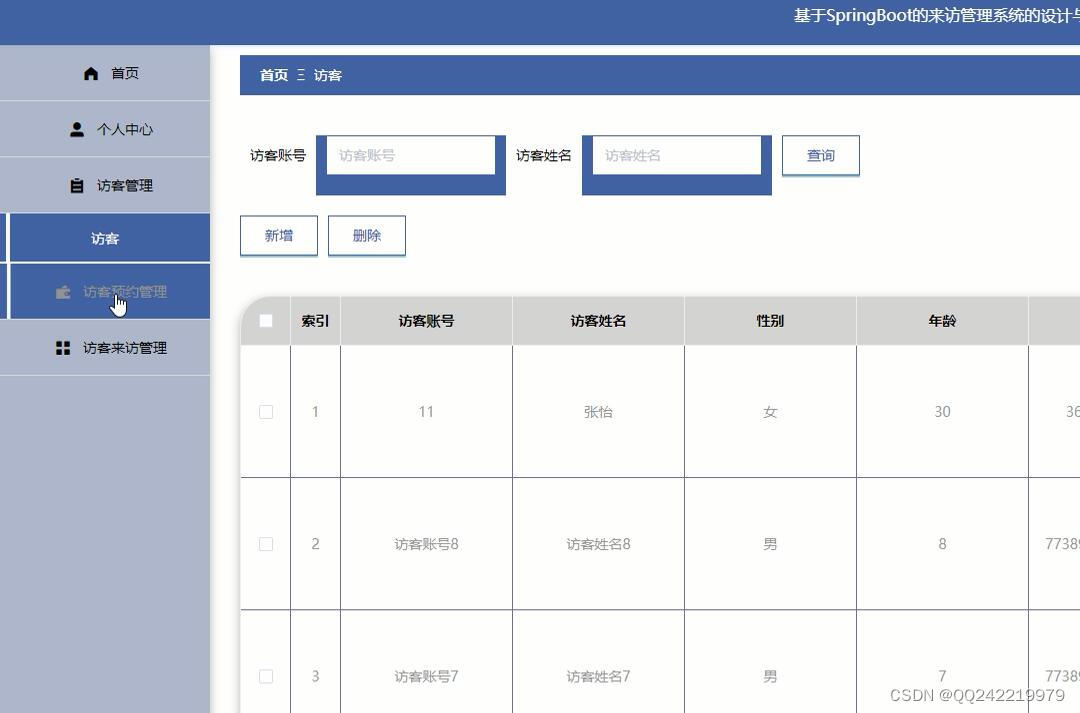Screen dimensions: 1080x713
Task: Select the checkbox for 访客姓名8 row
Action: click(x=265, y=544)
